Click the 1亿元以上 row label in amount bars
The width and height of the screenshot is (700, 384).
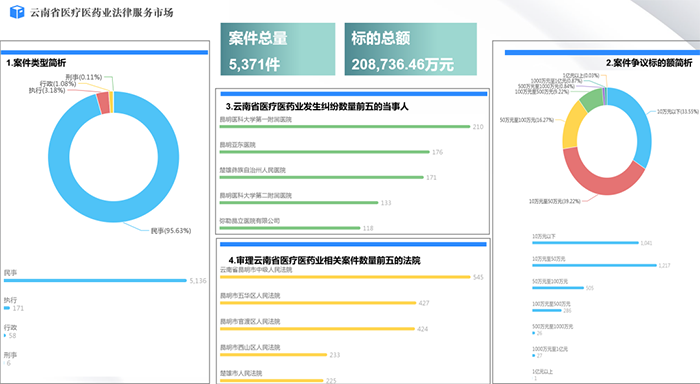(x=542, y=371)
